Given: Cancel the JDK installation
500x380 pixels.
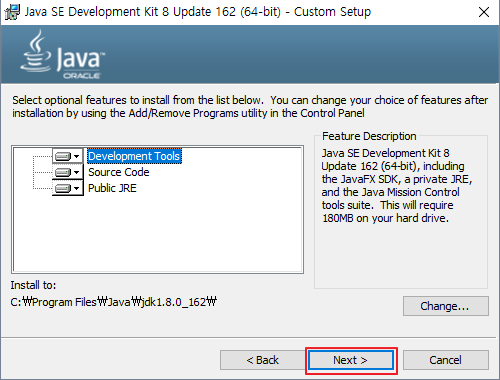Looking at the screenshot, I should [446, 360].
